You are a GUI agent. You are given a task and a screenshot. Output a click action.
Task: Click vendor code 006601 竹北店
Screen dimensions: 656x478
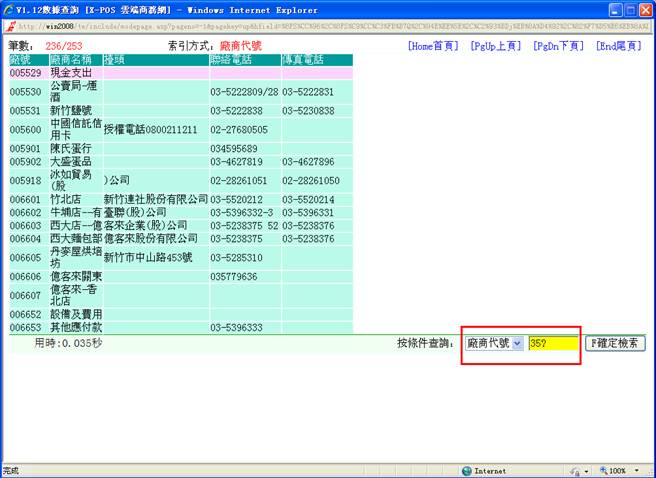[x=24, y=199]
